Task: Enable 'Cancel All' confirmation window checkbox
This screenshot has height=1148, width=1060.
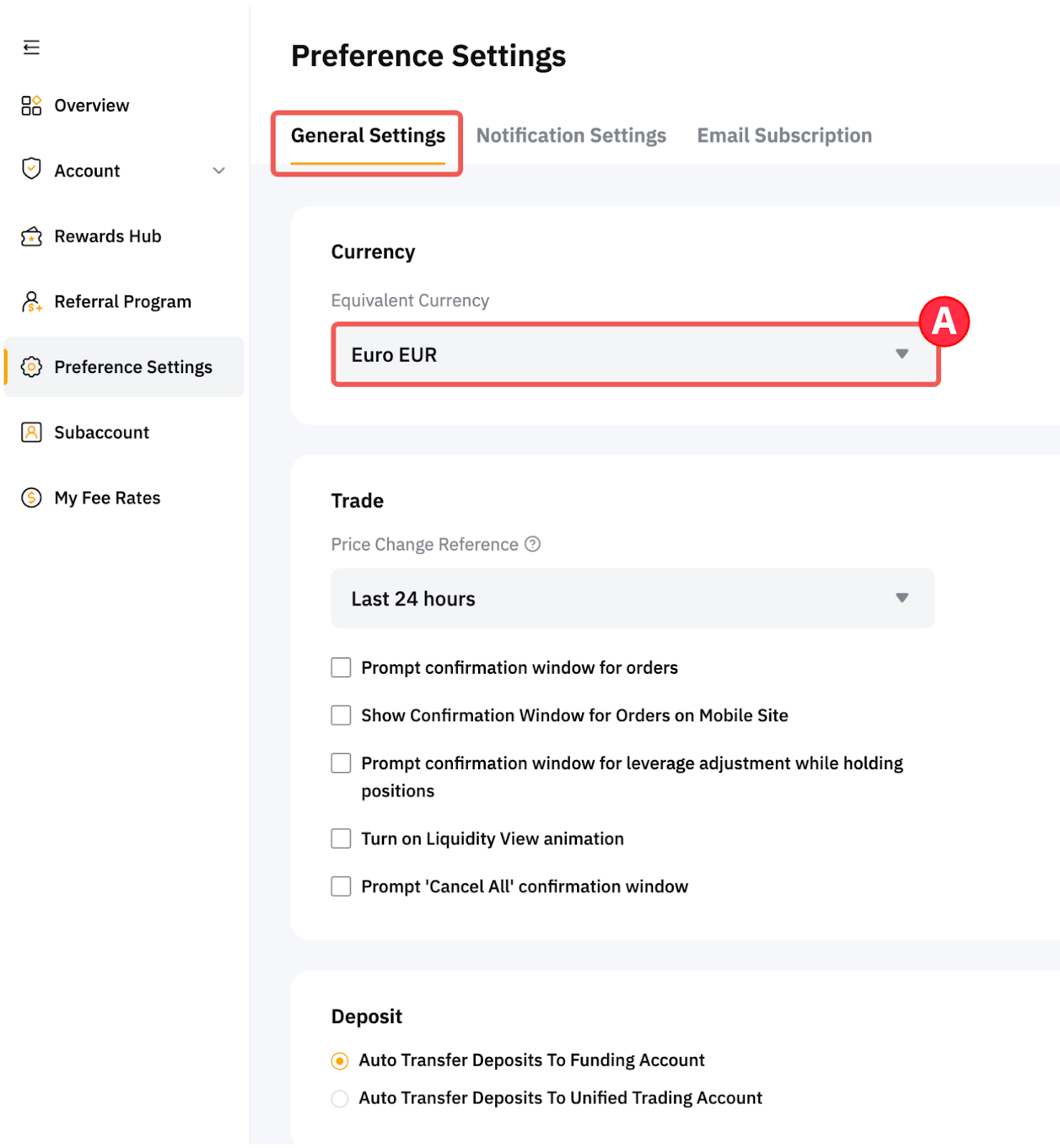Action: (x=341, y=887)
